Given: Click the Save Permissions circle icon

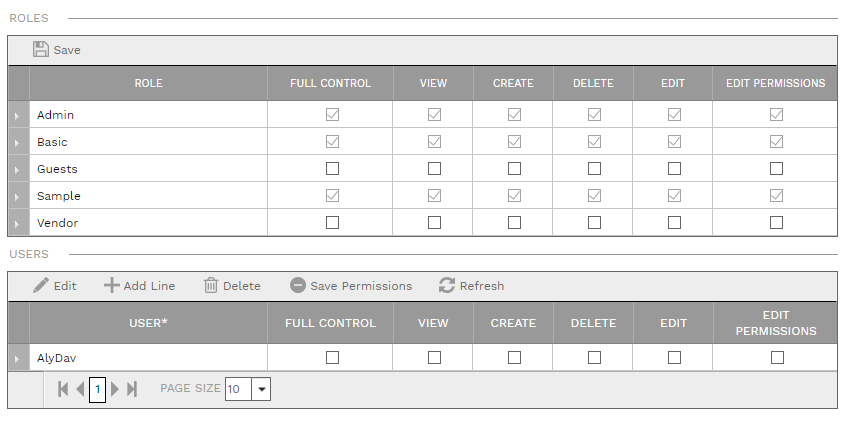Looking at the screenshot, I should 298,286.
